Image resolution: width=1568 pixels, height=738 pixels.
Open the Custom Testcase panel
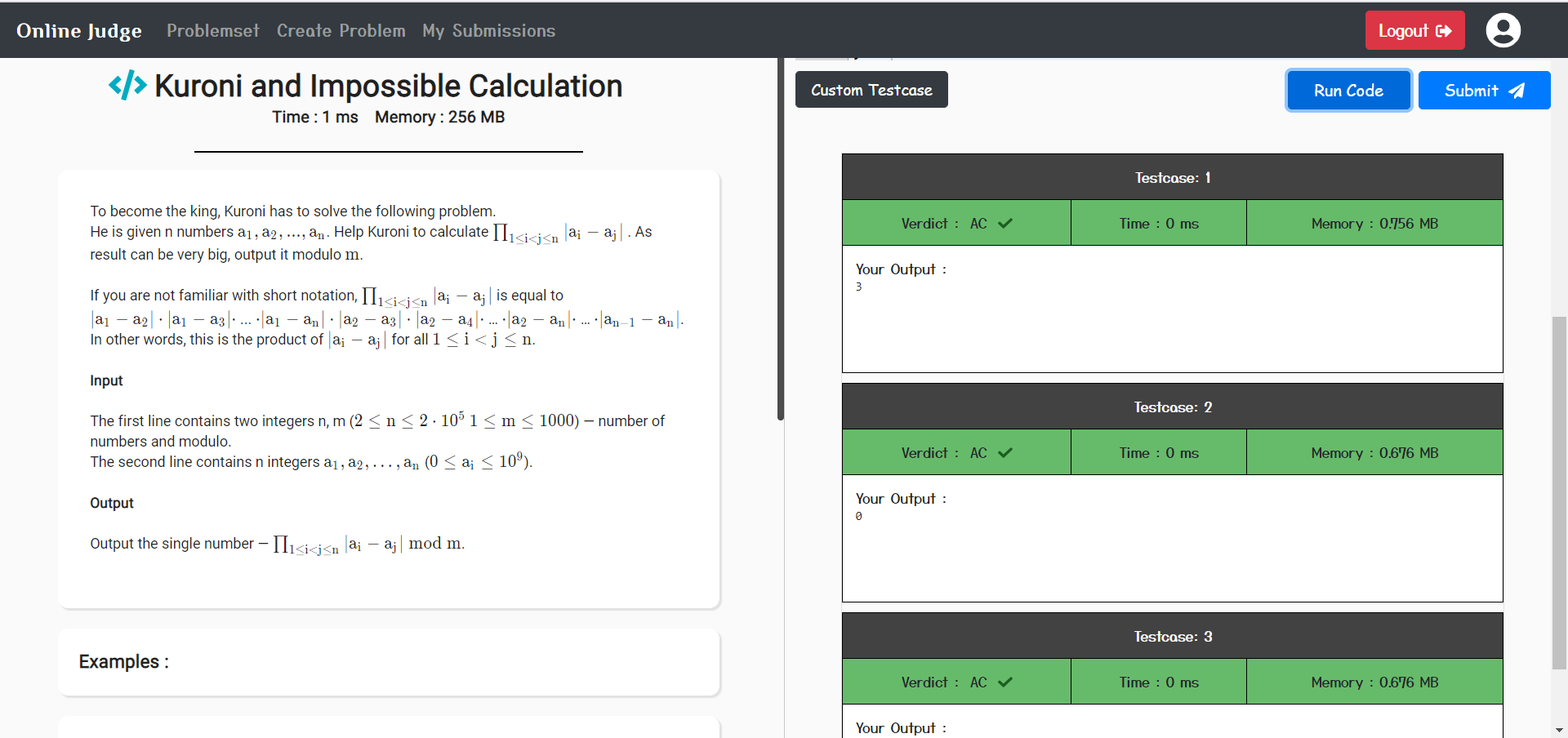[871, 90]
